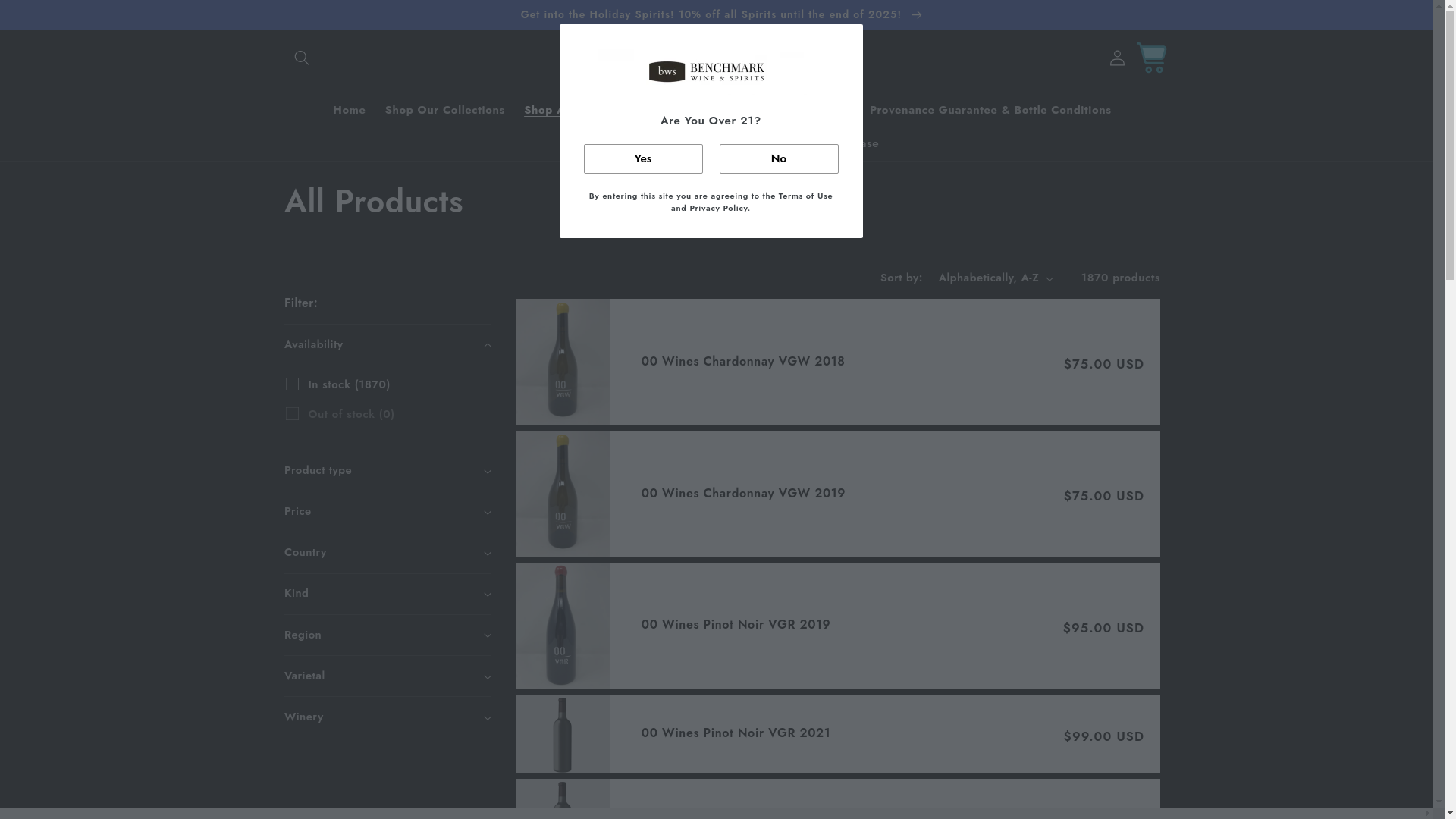
Task: Expand the Kind filter
Action: 388,594
